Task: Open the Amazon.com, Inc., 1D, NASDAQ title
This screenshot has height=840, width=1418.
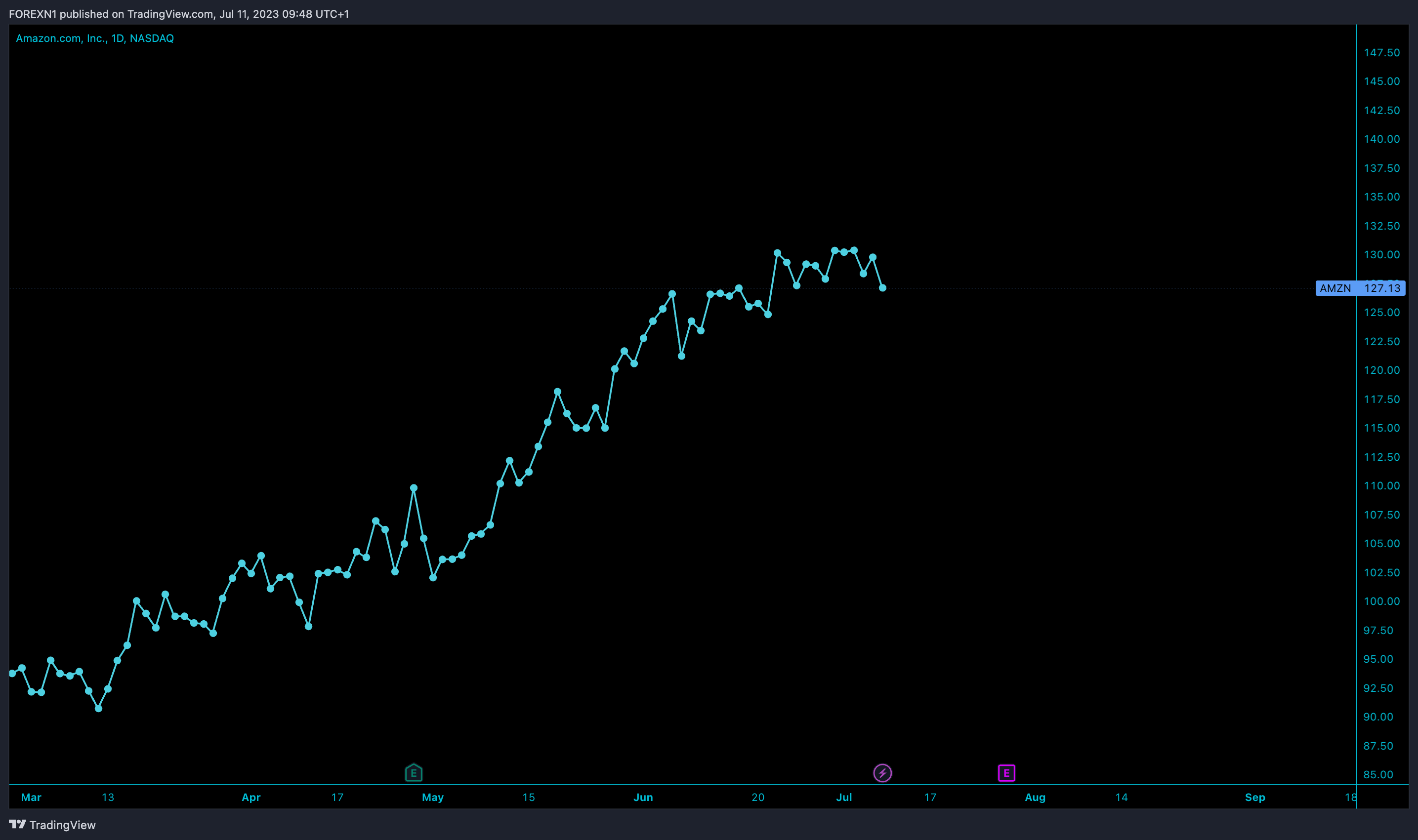Action: [x=94, y=39]
